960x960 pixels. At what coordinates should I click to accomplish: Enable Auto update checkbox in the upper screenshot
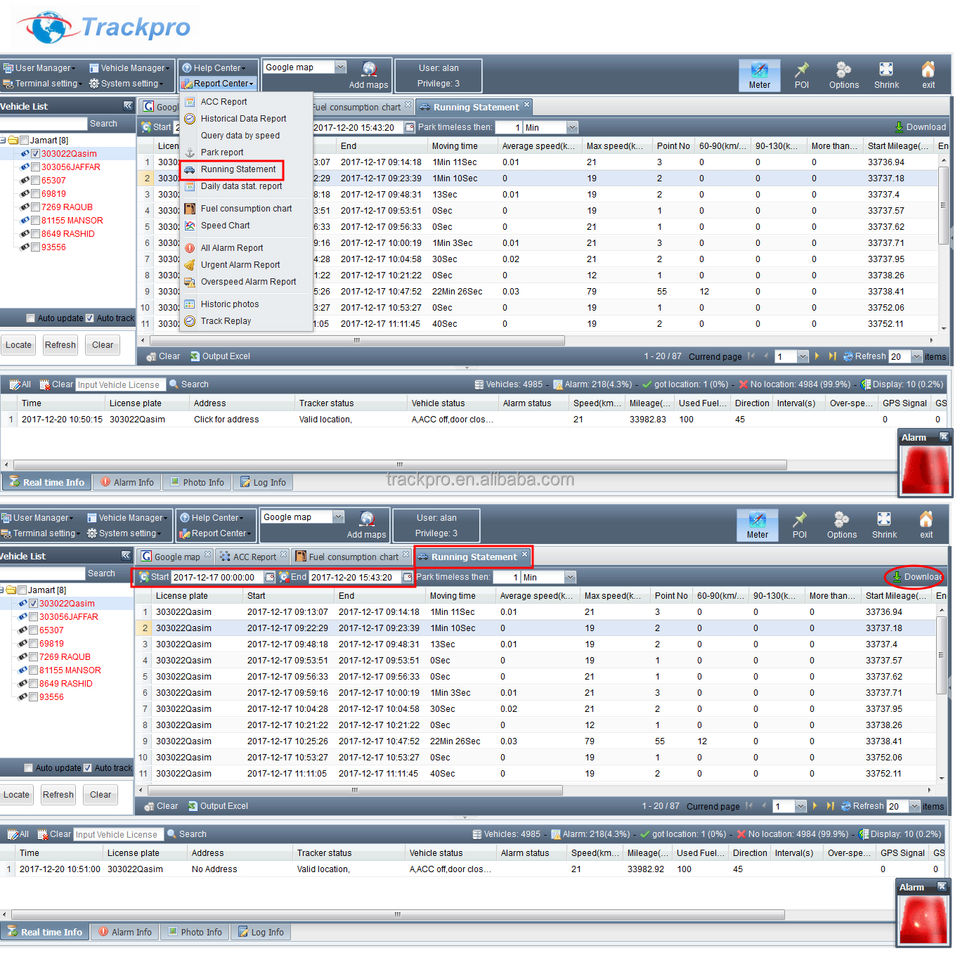click(30, 318)
